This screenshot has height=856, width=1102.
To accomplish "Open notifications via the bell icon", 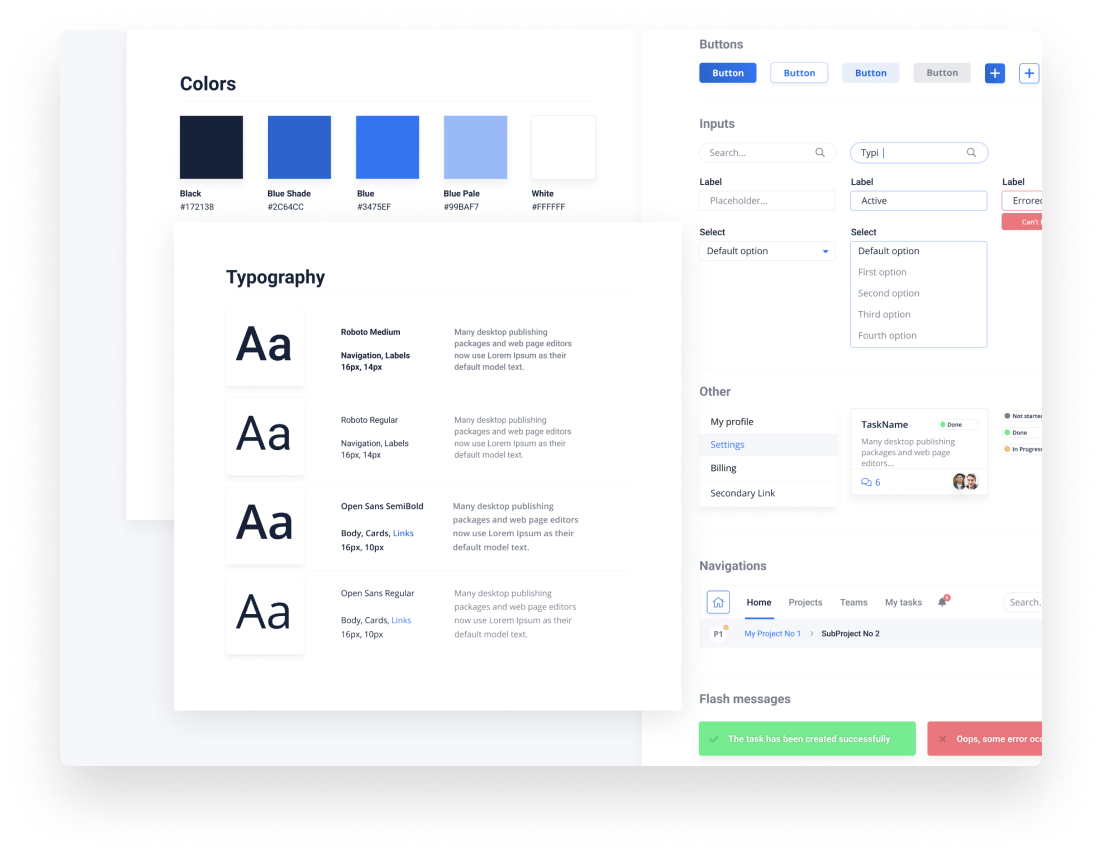I will coord(943,601).
